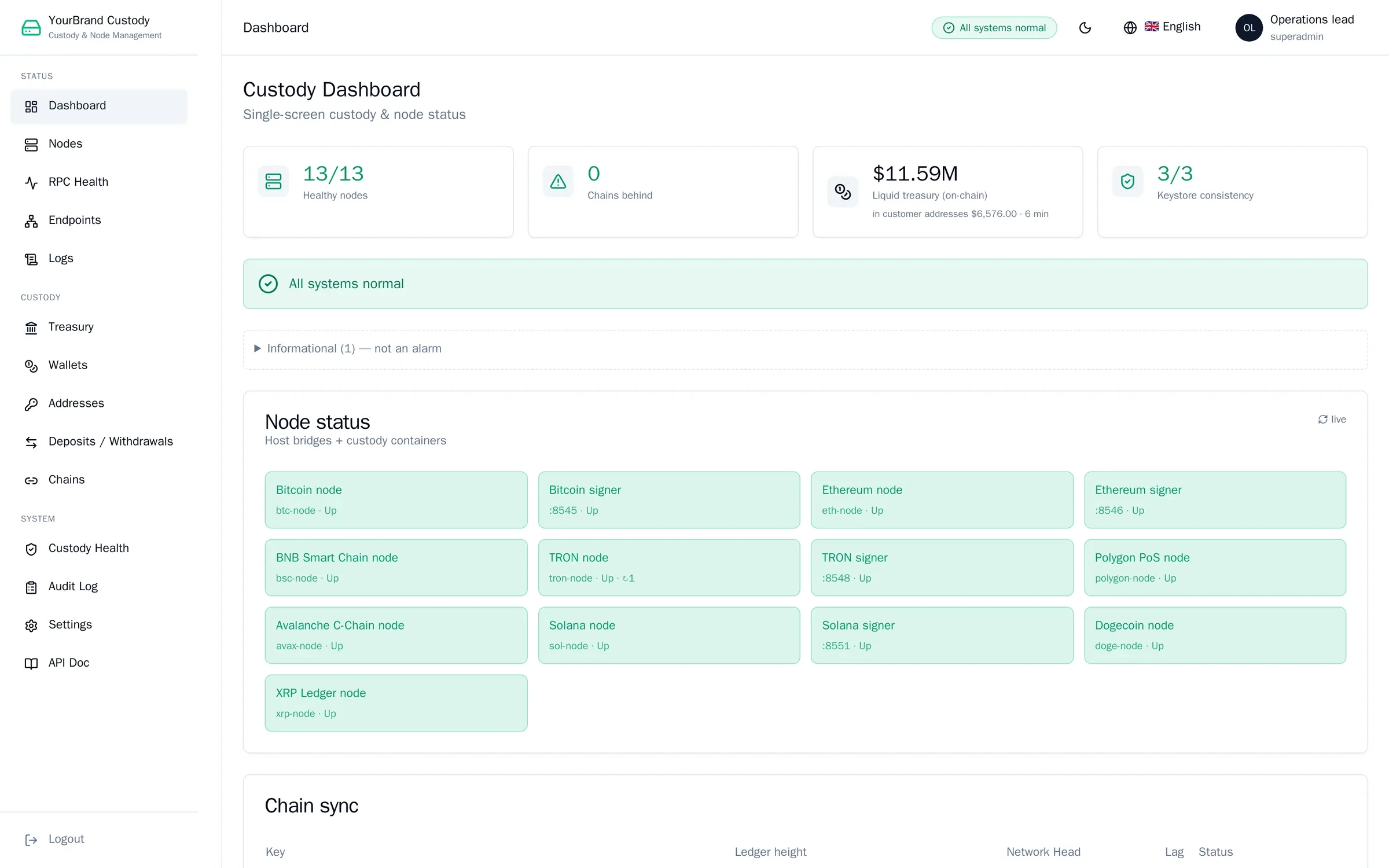Open the Operations lead user menu
1389x868 pixels.
click(x=1295, y=28)
